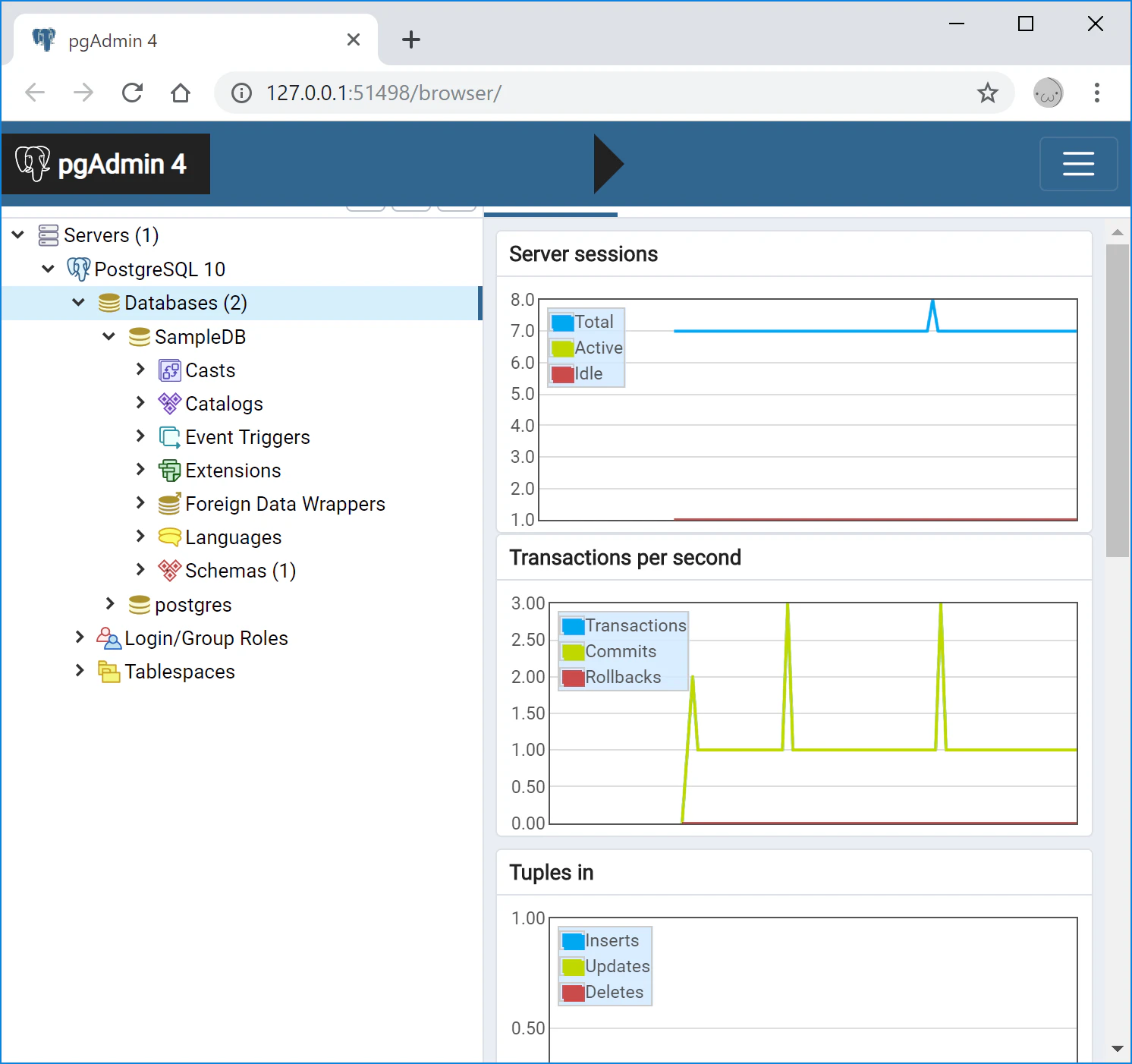Viewport: 1132px width, 1064px height.
Task: View site information for 127.0.0.1
Action: (x=242, y=93)
